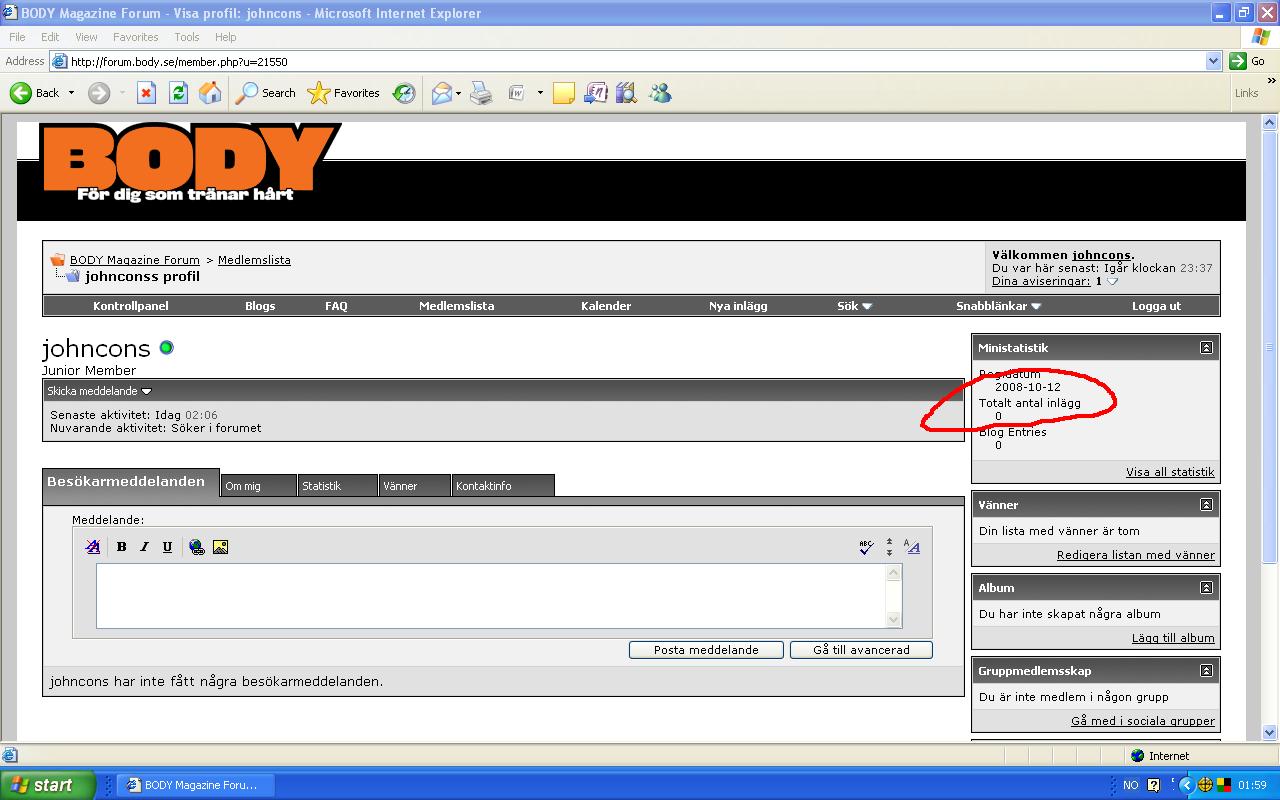This screenshot has width=1280, height=800.
Task: Open the Nya inlägg link
Action: [x=738, y=306]
